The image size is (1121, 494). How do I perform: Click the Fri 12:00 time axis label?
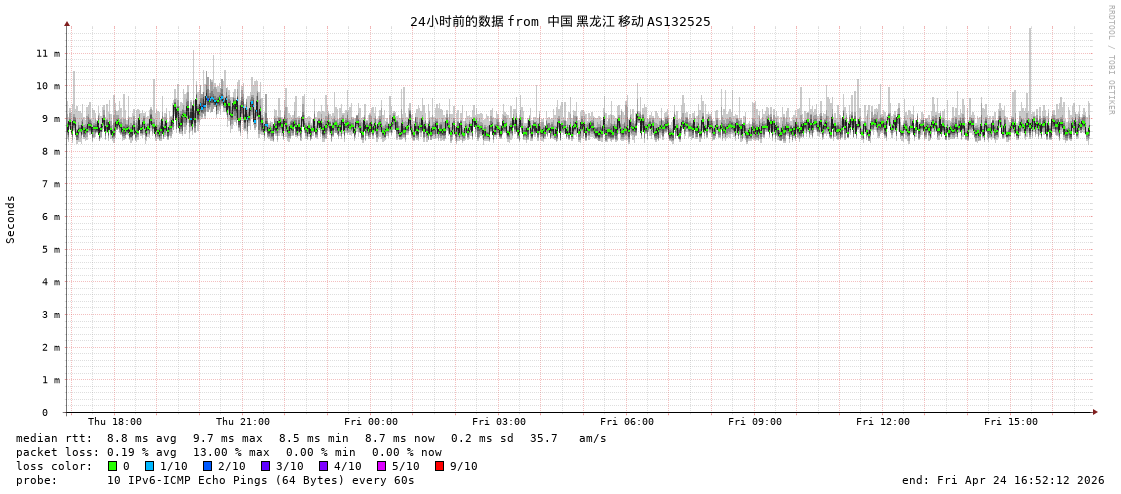(883, 422)
